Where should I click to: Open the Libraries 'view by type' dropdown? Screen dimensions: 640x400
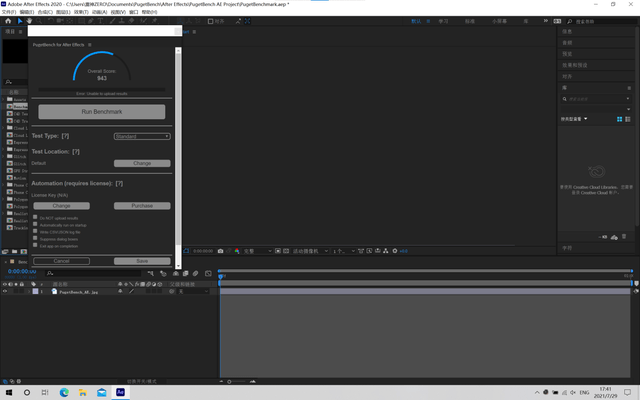coord(574,119)
